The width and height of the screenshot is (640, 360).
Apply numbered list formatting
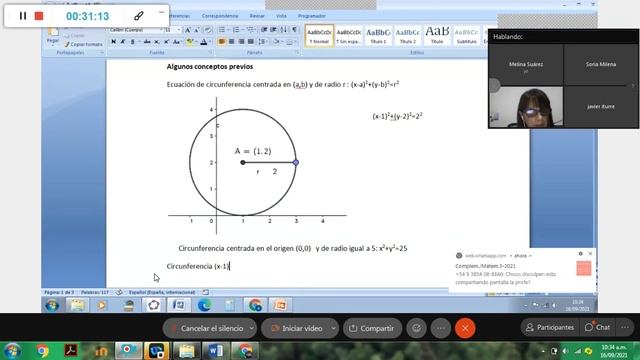236,30
